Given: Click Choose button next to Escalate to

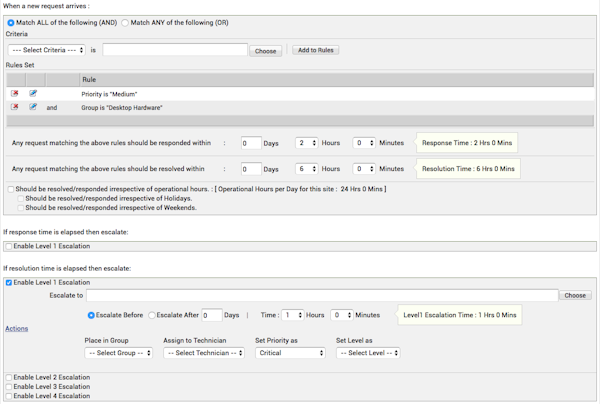Looking at the screenshot, I should [x=576, y=295].
